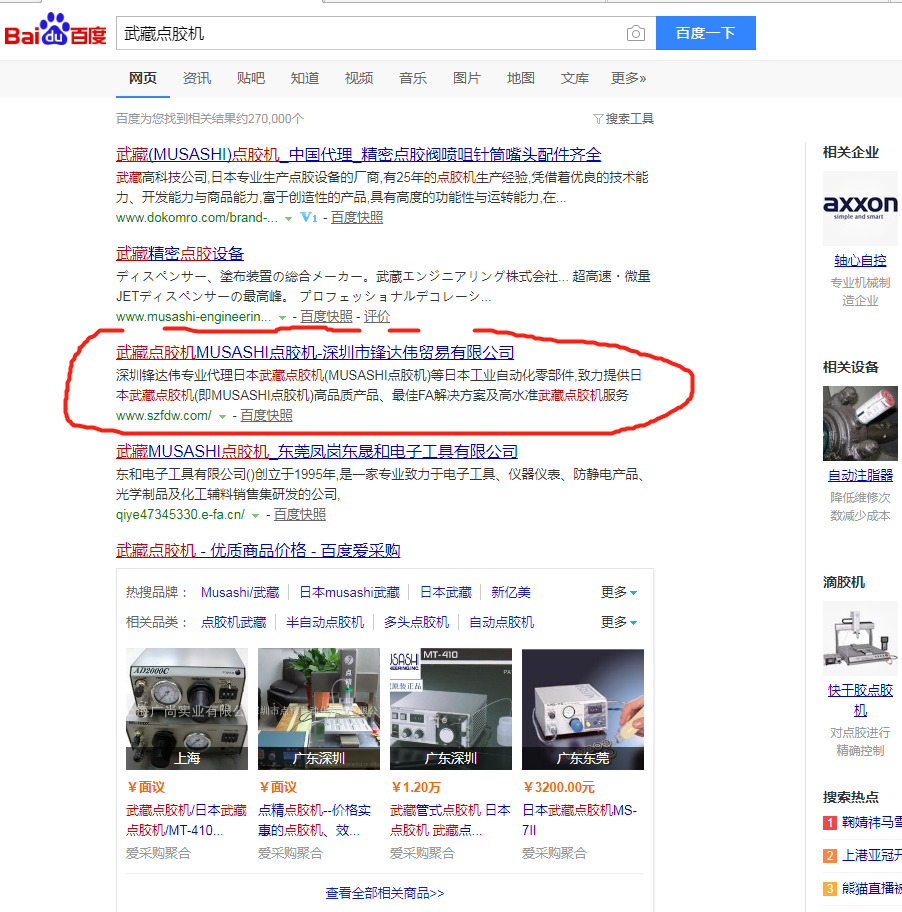Open the 上海 AD2000C product image

(187, 709)
